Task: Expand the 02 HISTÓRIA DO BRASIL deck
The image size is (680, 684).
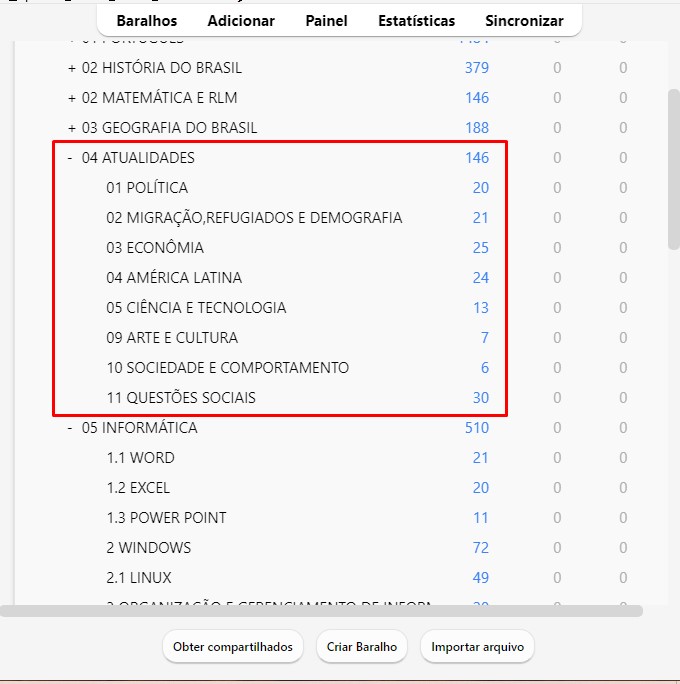Action: tap(72, 68)
